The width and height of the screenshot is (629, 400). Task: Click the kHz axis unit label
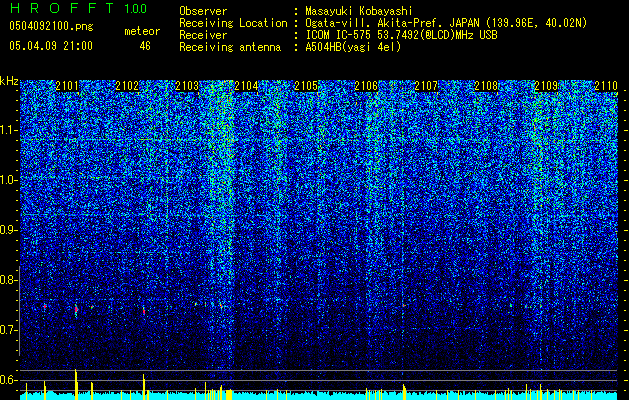pyautogui.click(x=9, y=81)
